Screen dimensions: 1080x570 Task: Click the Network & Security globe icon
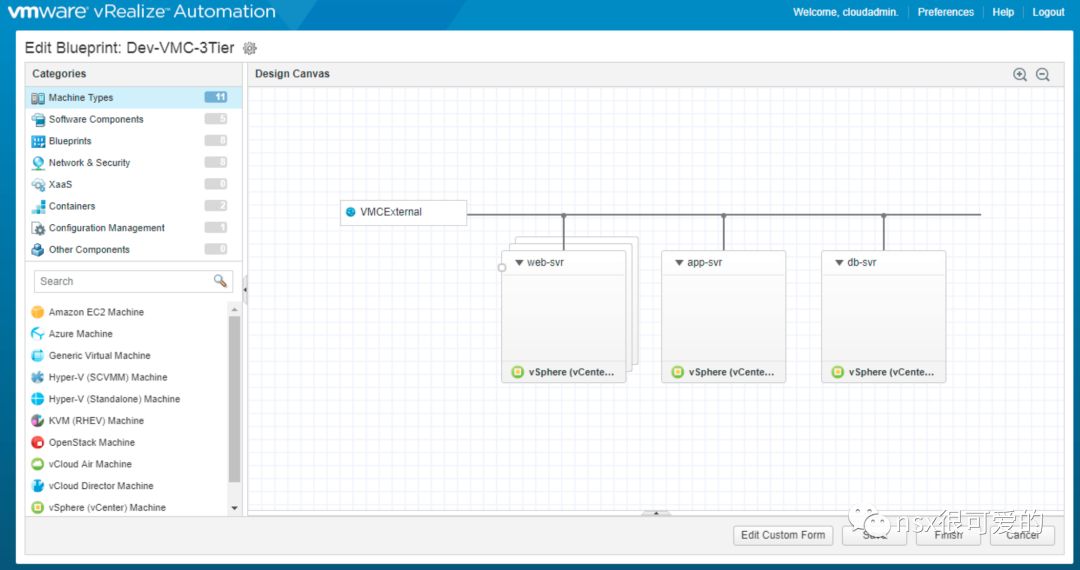pyautogui.click(x=38, y=163)
